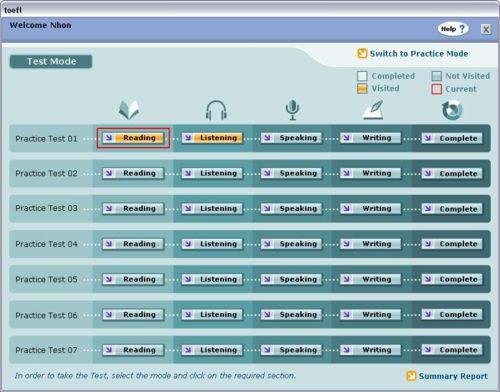Start Writing section of Practice Test 07
Screen dimensions: 500x392
point(370,350)
